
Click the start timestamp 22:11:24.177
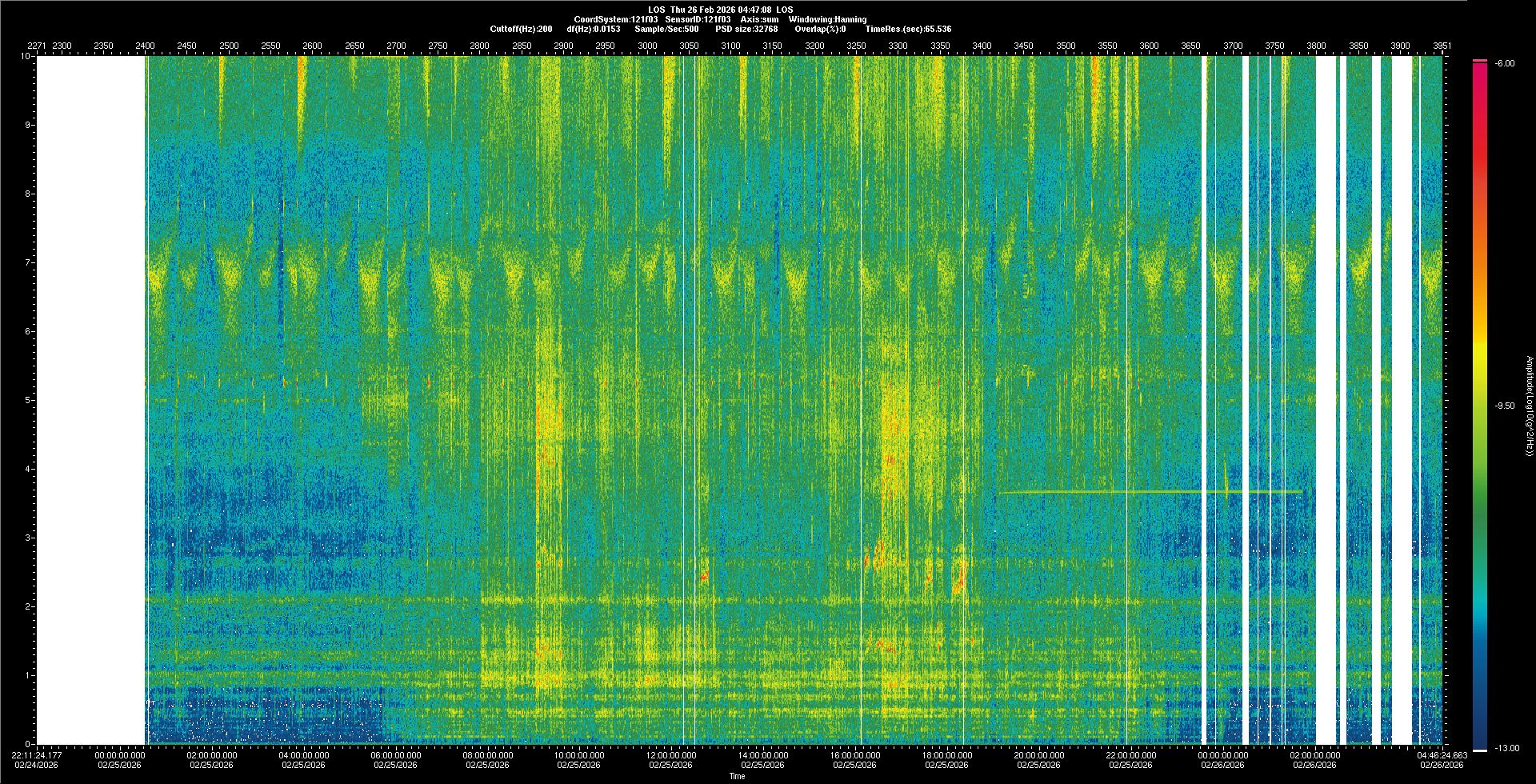point(37,755)
